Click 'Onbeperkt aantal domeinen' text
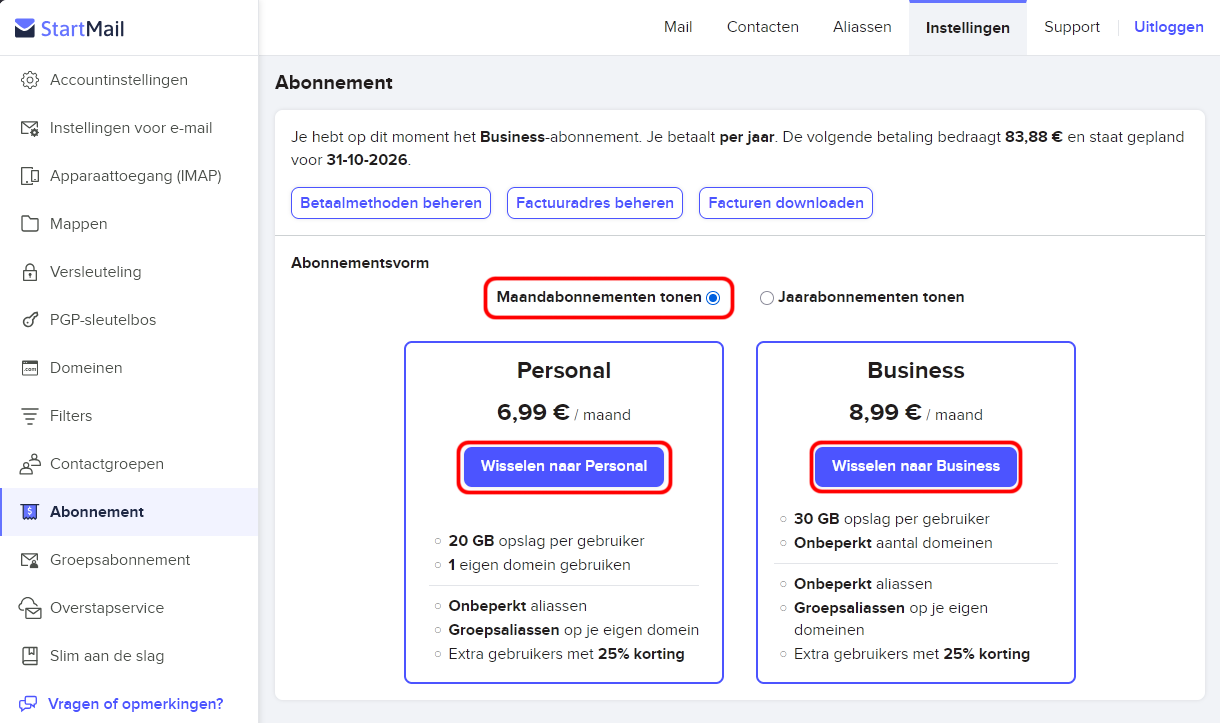Image resolution: width=1220 pixels, height=723 pixels. pyautogui.click(x=893, y=543)
